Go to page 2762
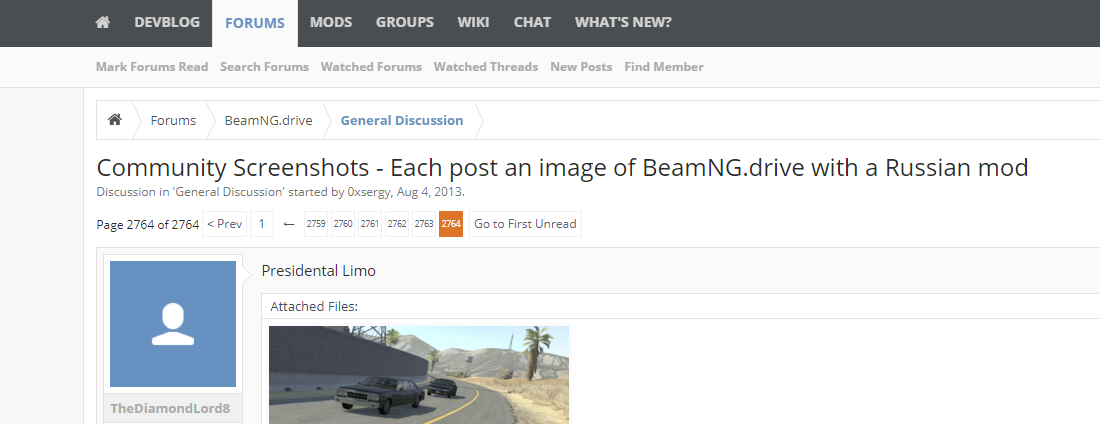Screen dimensions: 1100x424 tap(397, 224)
